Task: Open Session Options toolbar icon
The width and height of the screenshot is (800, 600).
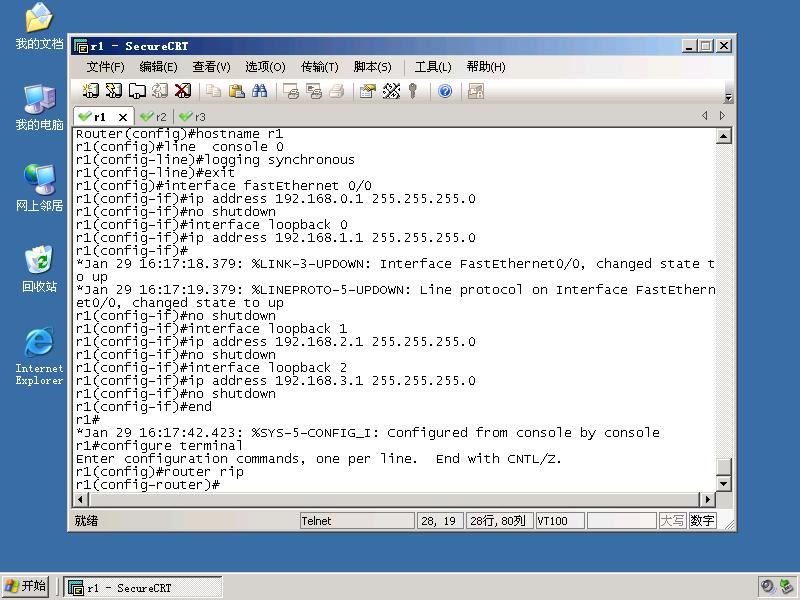Action: [x=367, y=91]
